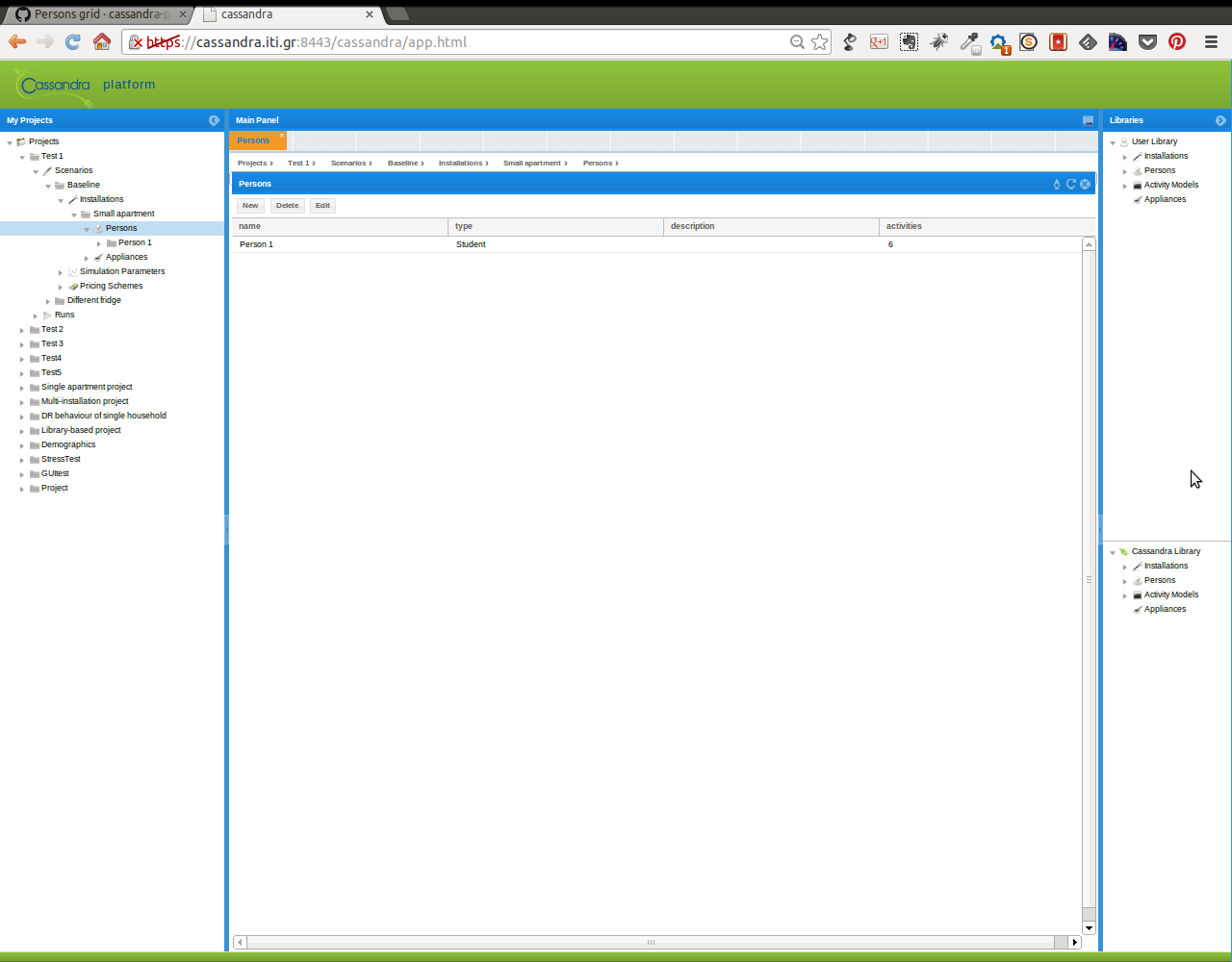
Task: Select Pricing Schemes in tree
Action: tap(111, 286)
